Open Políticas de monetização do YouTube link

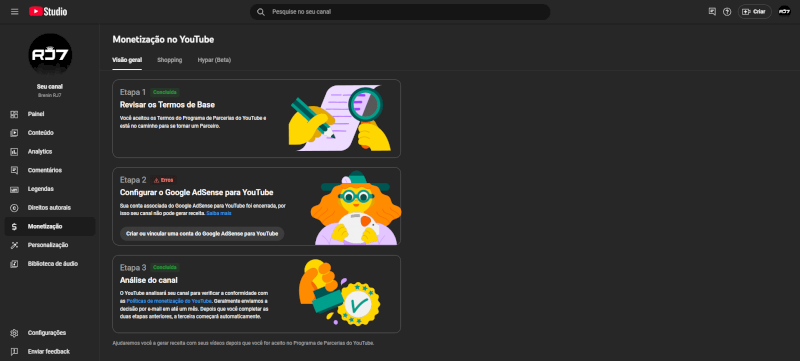[x=169, y=301]
